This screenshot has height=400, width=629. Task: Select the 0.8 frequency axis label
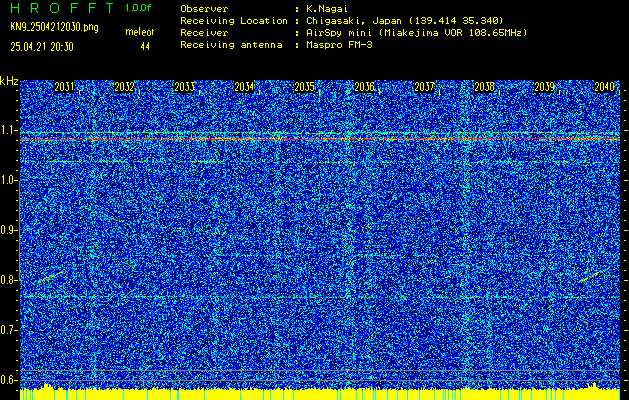tap(8, 280)
